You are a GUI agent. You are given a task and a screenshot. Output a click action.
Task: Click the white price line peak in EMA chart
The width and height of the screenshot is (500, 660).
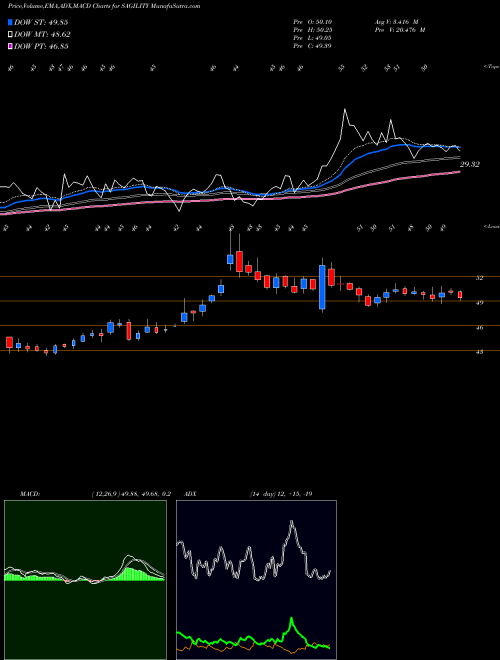[345, 110]
